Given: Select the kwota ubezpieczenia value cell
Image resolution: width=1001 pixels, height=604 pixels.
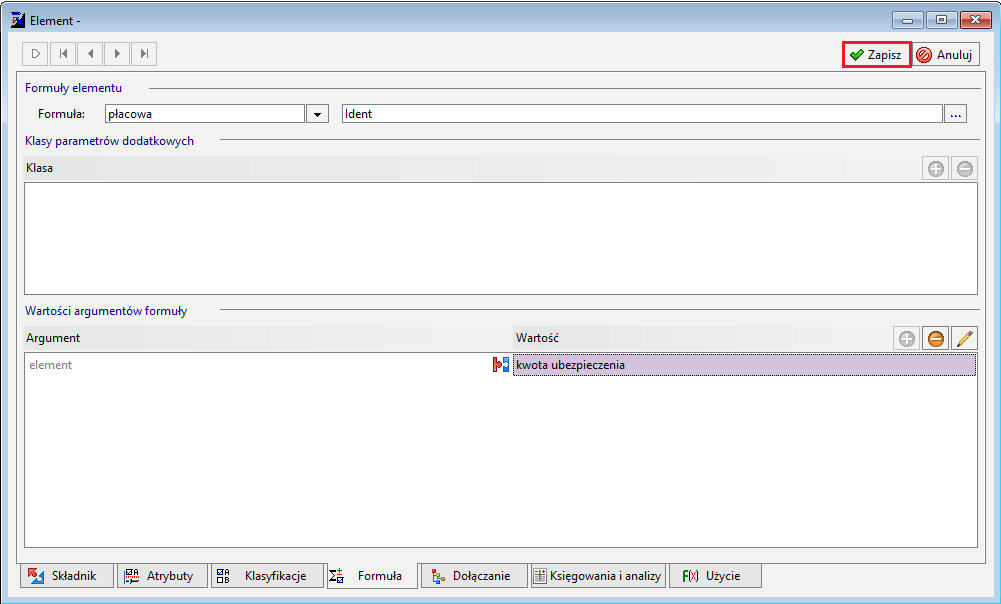Looking at the screenshot, I should (744, 365).
